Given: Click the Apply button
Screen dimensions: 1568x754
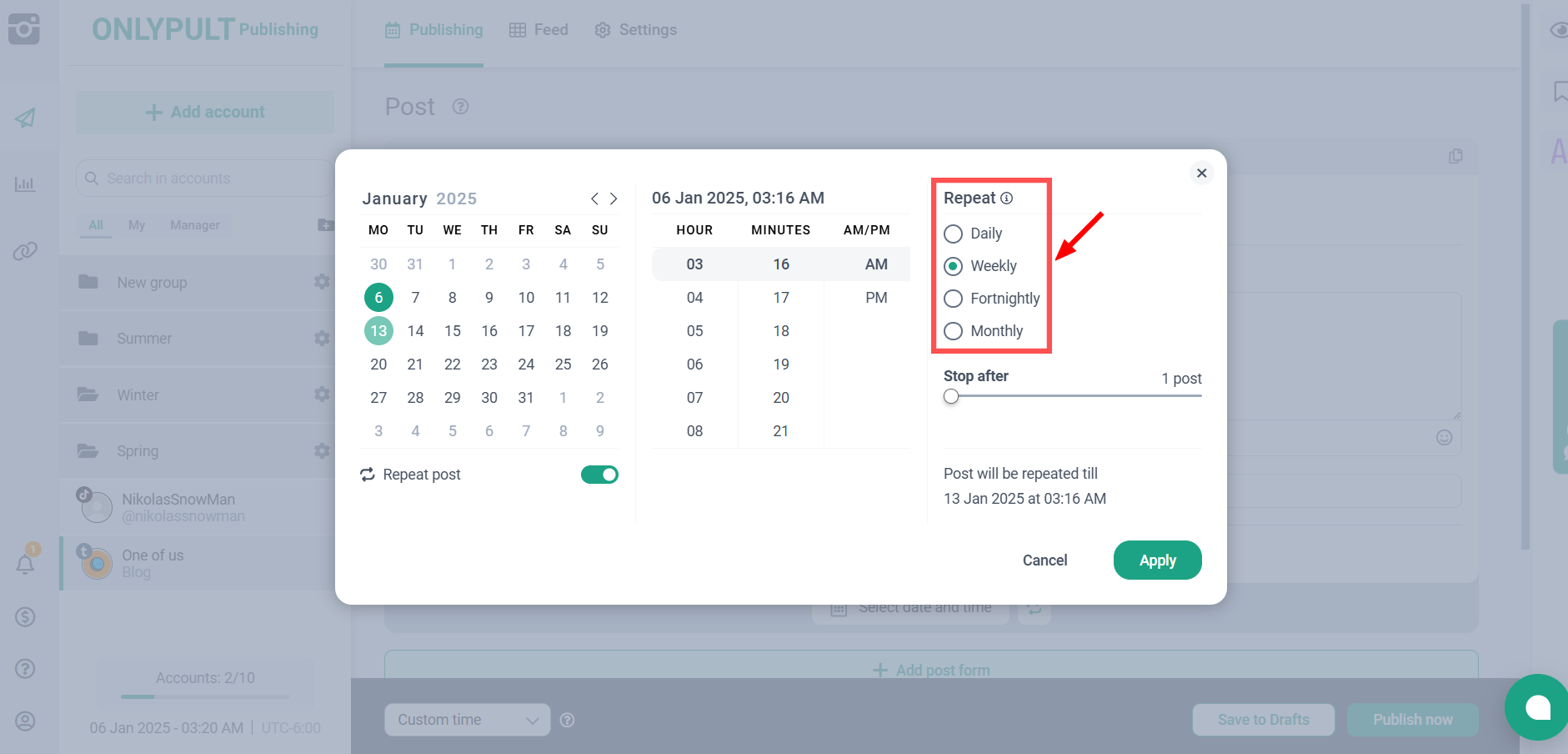Looking at the screenshot, I should [1157, 560].
